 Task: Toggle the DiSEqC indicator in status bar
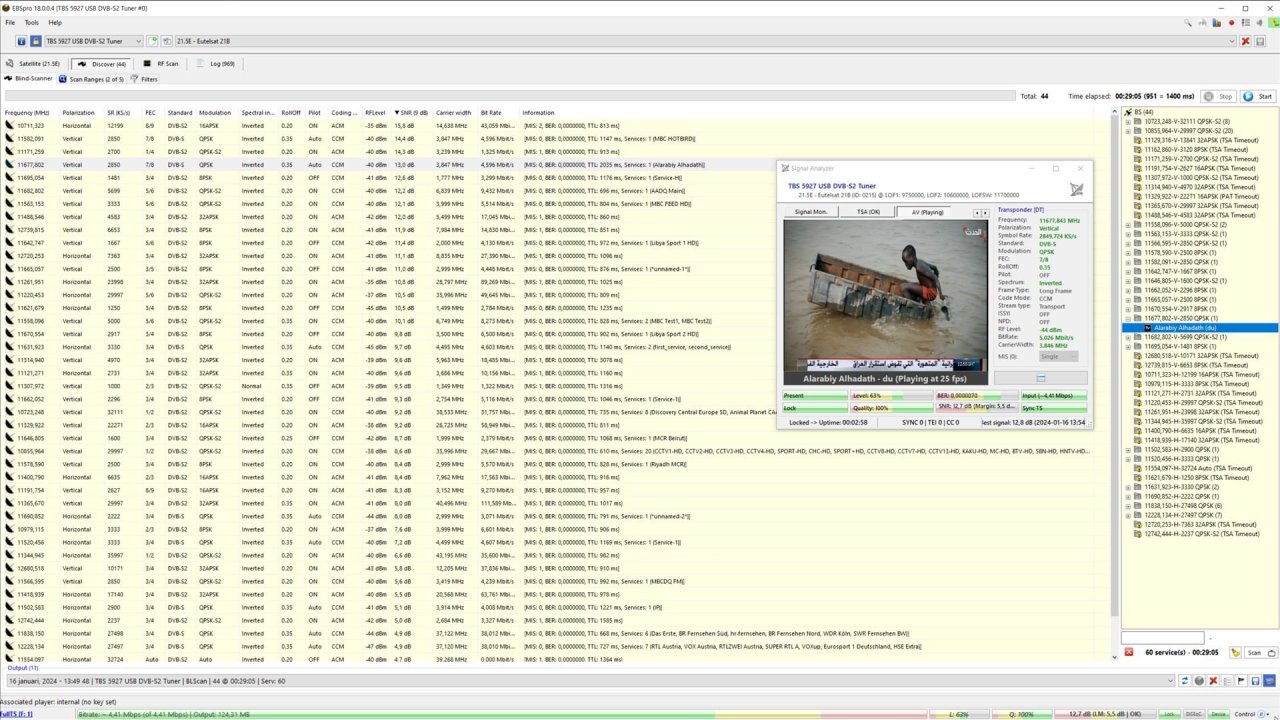(1192, 714)
